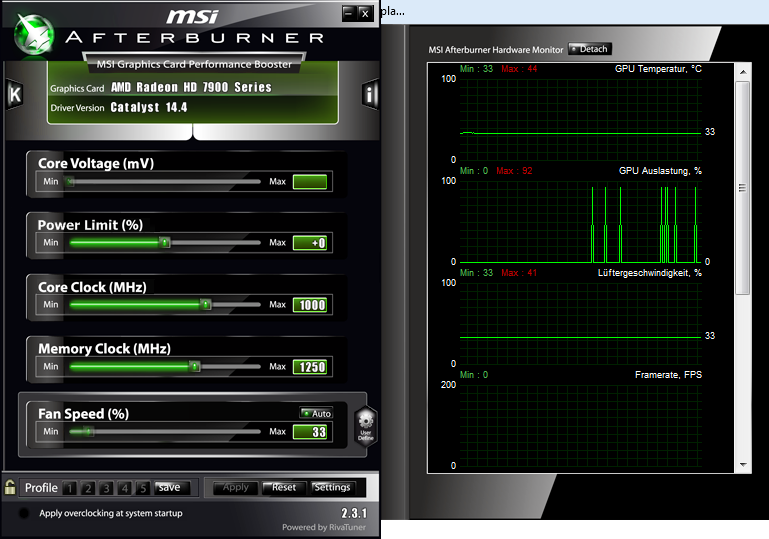Click the GPU Temperatur graph

click(x=581, y=119)
